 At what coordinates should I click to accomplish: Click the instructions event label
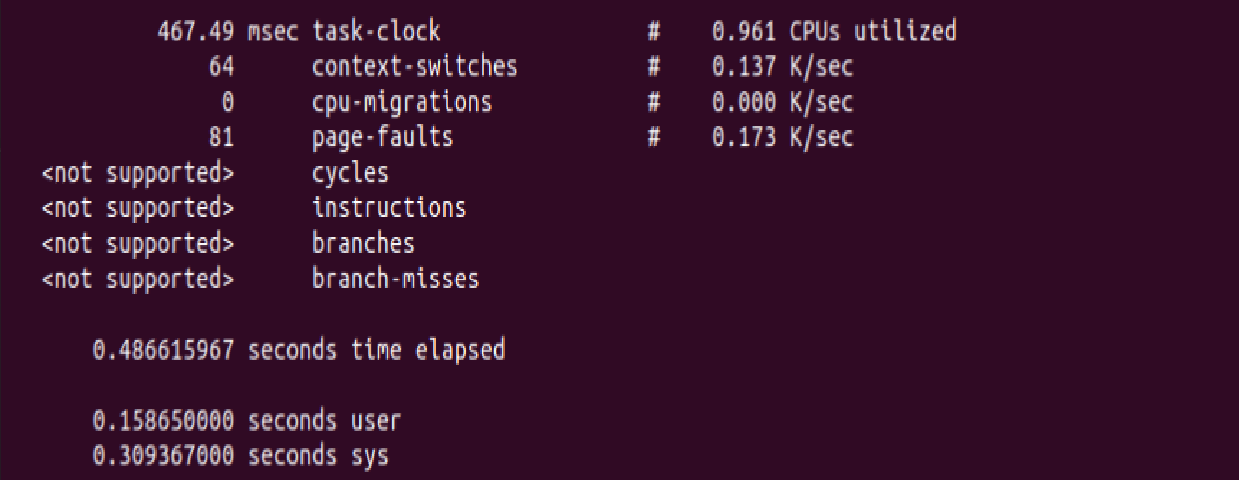point(389,208)
